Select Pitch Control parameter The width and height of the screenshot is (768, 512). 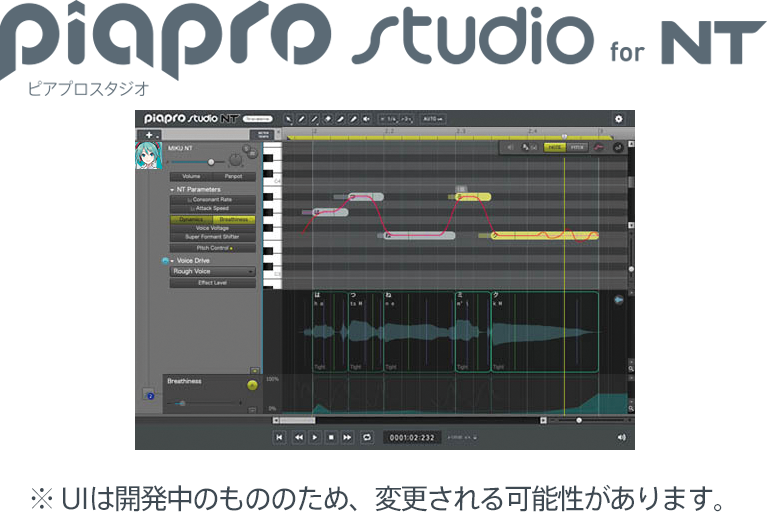[x=213, y=248]
